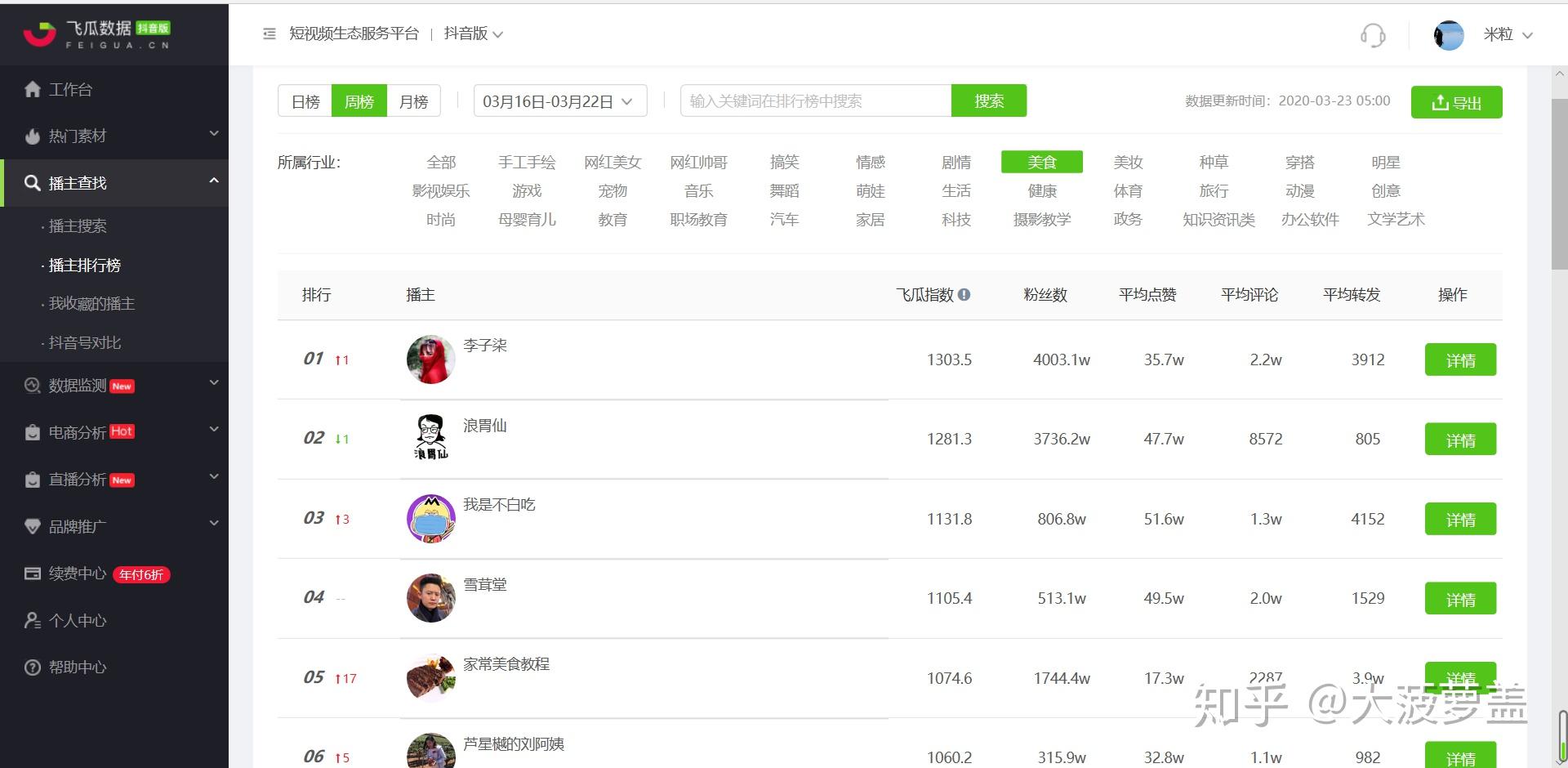Select the 美妆 industry filter
This screenshot has height=768, width=1568.
click(x=1128, y=163)
